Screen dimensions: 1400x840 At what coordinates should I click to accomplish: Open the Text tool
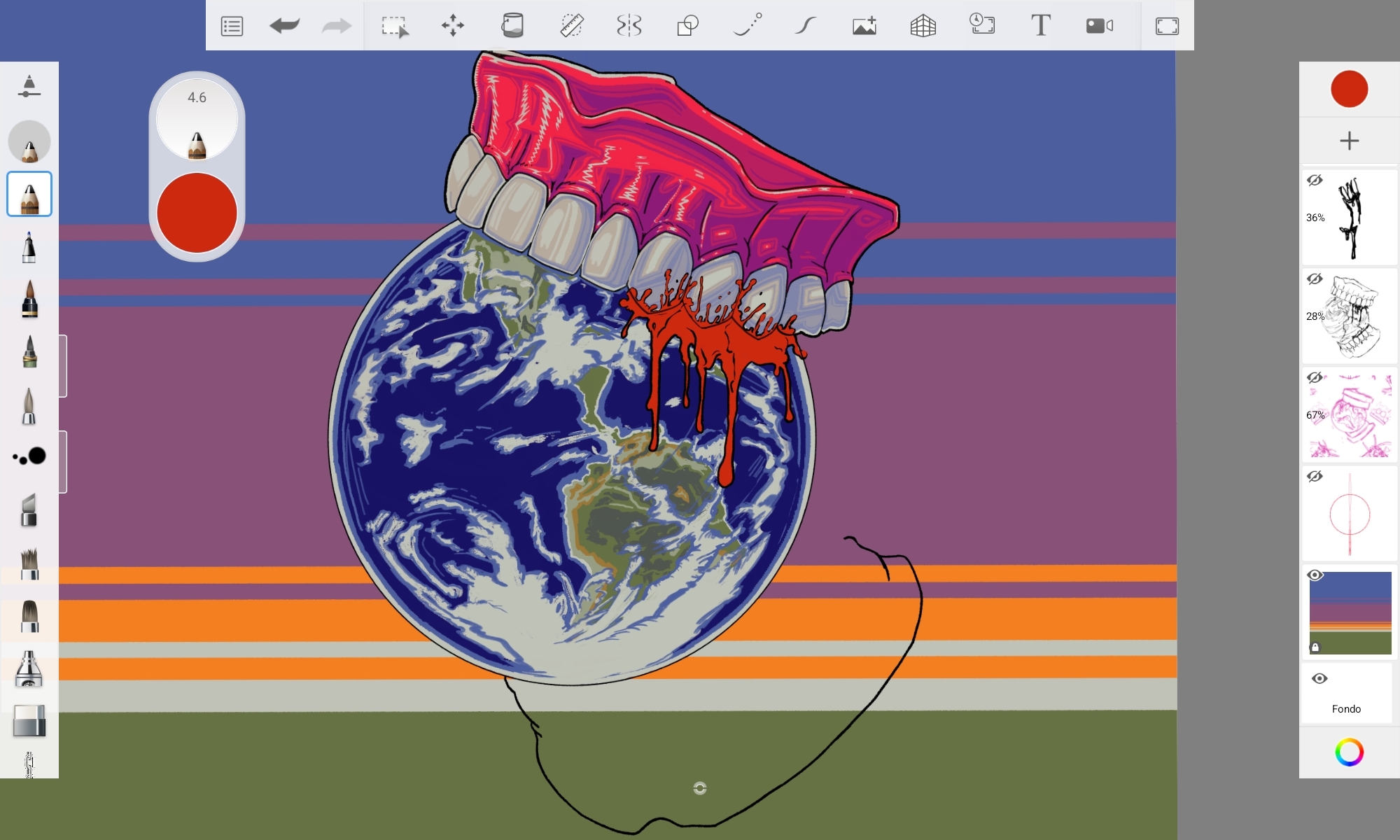[1040, 26]
